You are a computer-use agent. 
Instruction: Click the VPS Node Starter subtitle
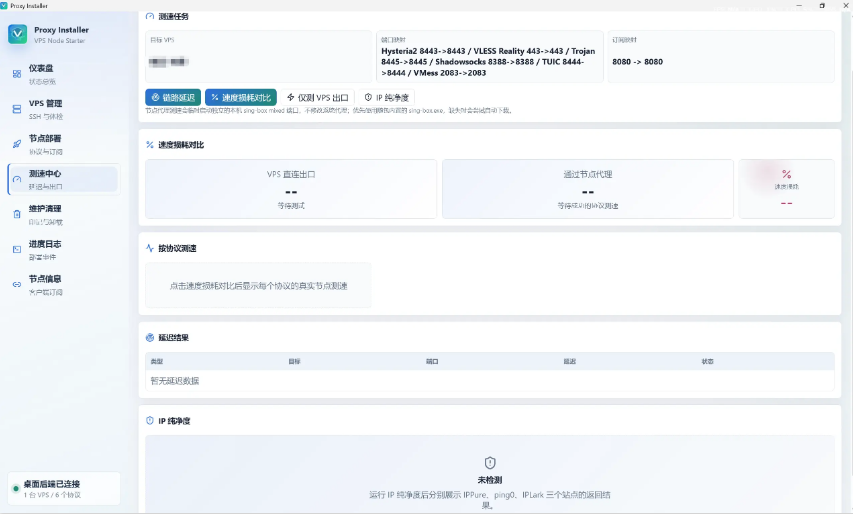point(60,41)
